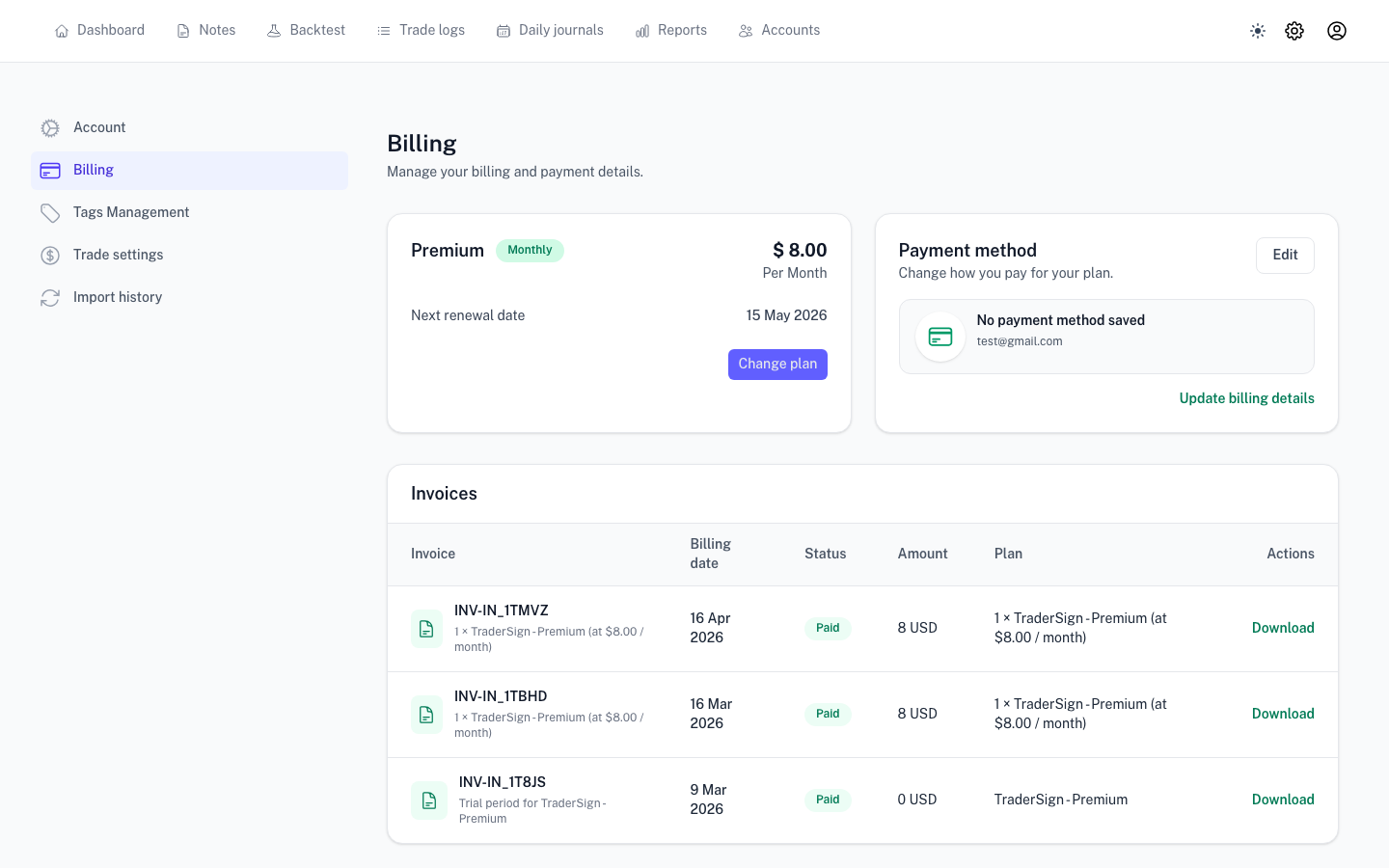
Task: Select the Backtest flask icon
Action: tap(273, 30)
